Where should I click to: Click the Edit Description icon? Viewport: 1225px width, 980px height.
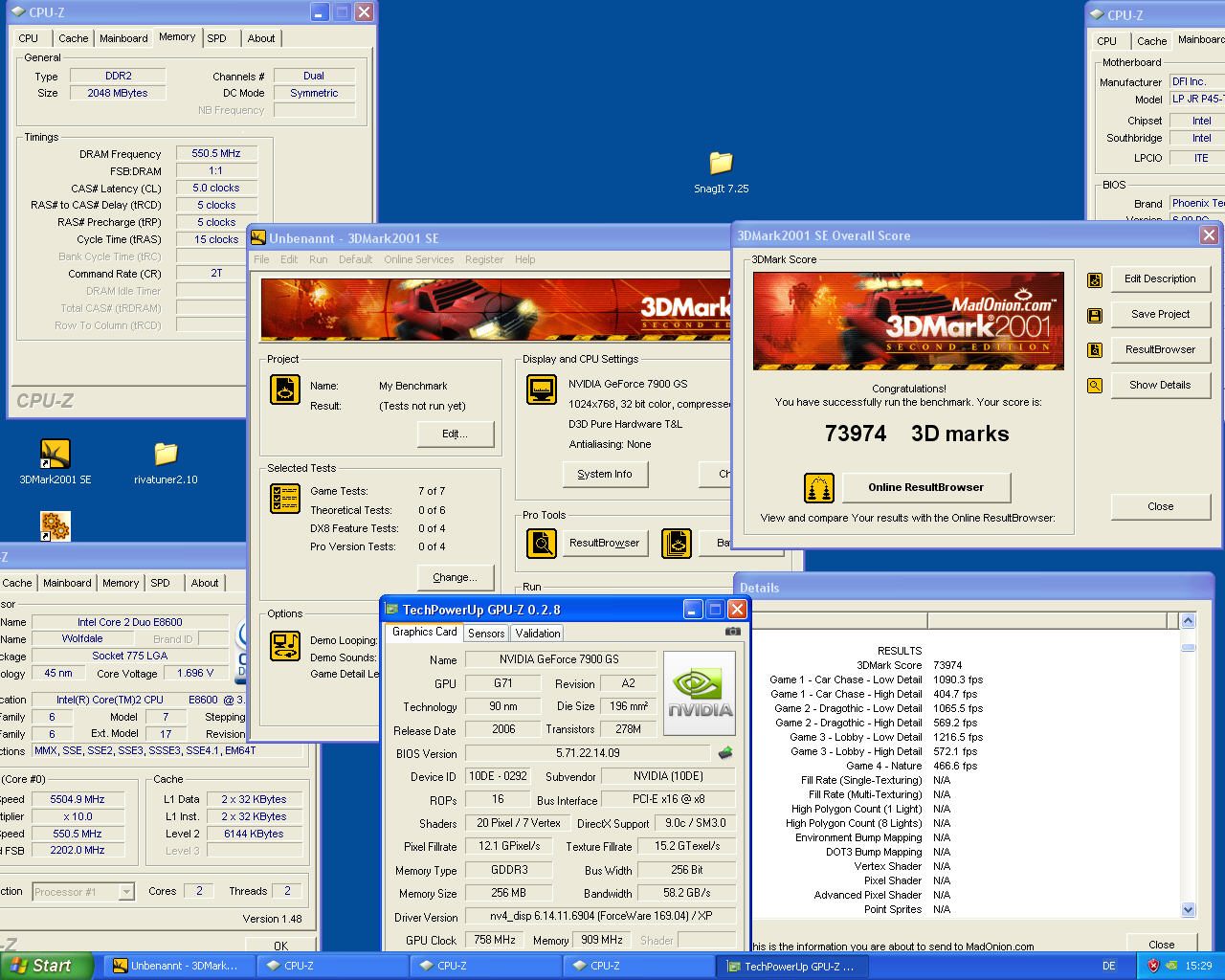(1095, 280)
